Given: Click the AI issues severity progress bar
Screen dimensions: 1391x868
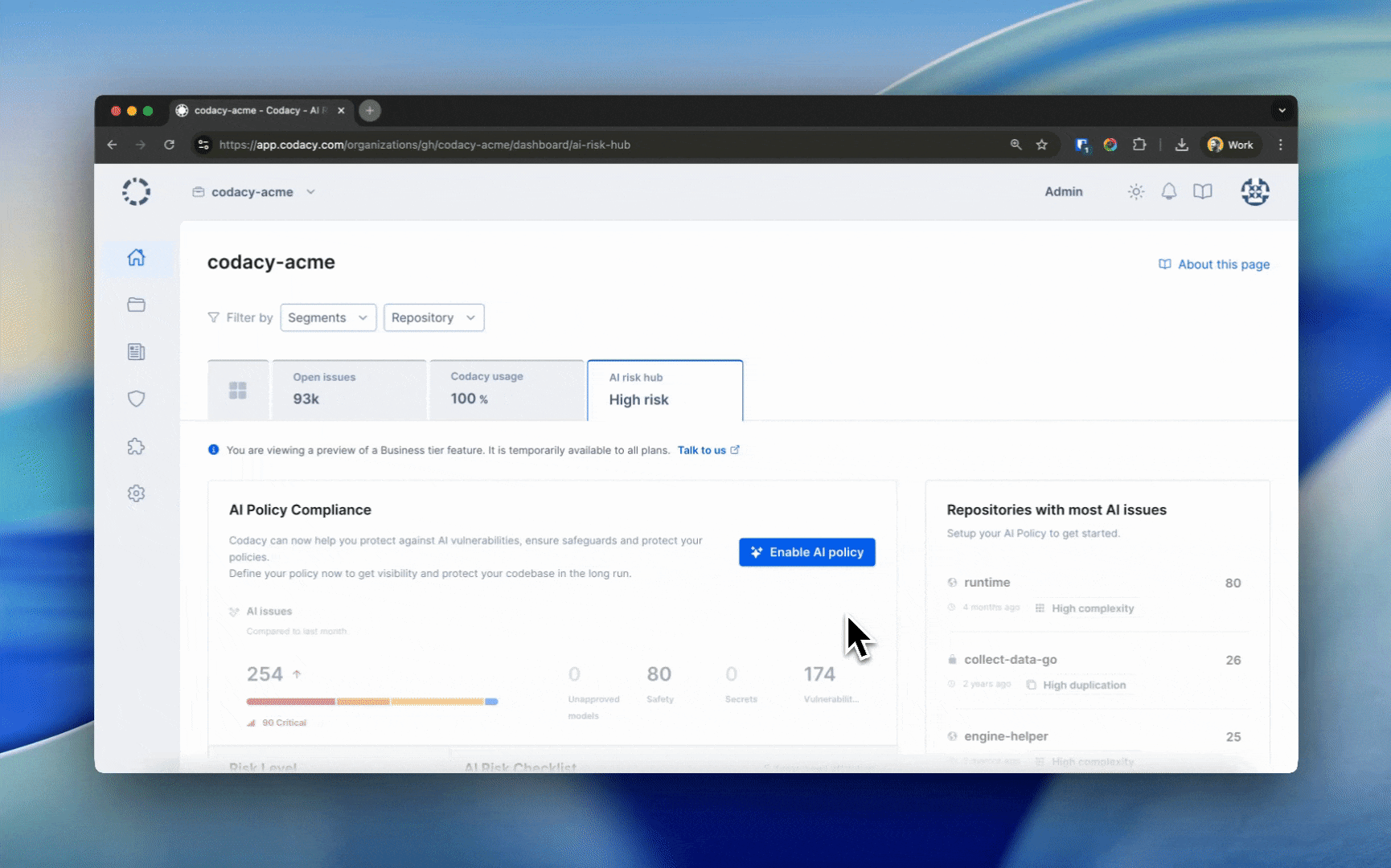Looking at the screenshot, I should 371,702.
